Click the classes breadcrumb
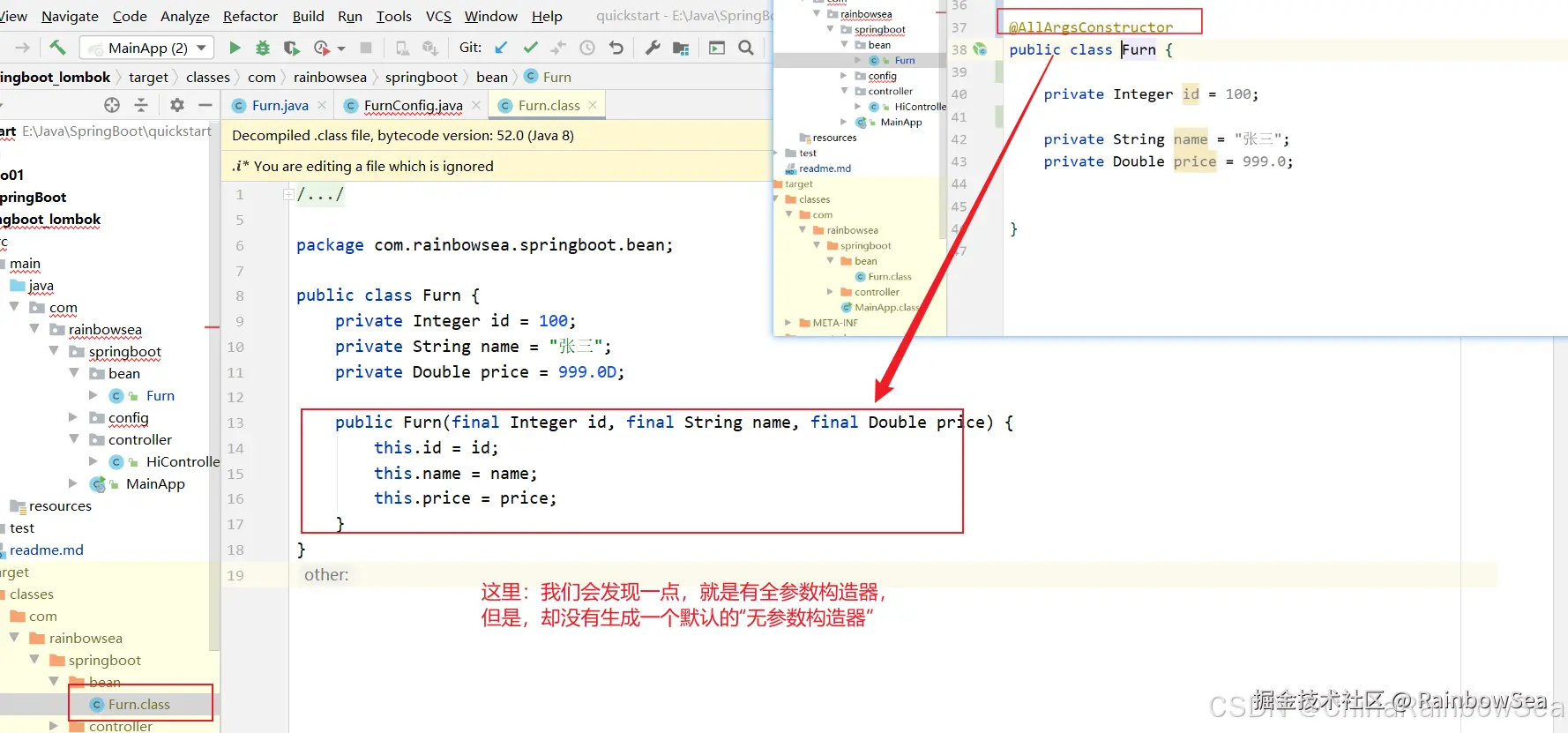This screenshot has width=1568, height=733. [208, 77]
